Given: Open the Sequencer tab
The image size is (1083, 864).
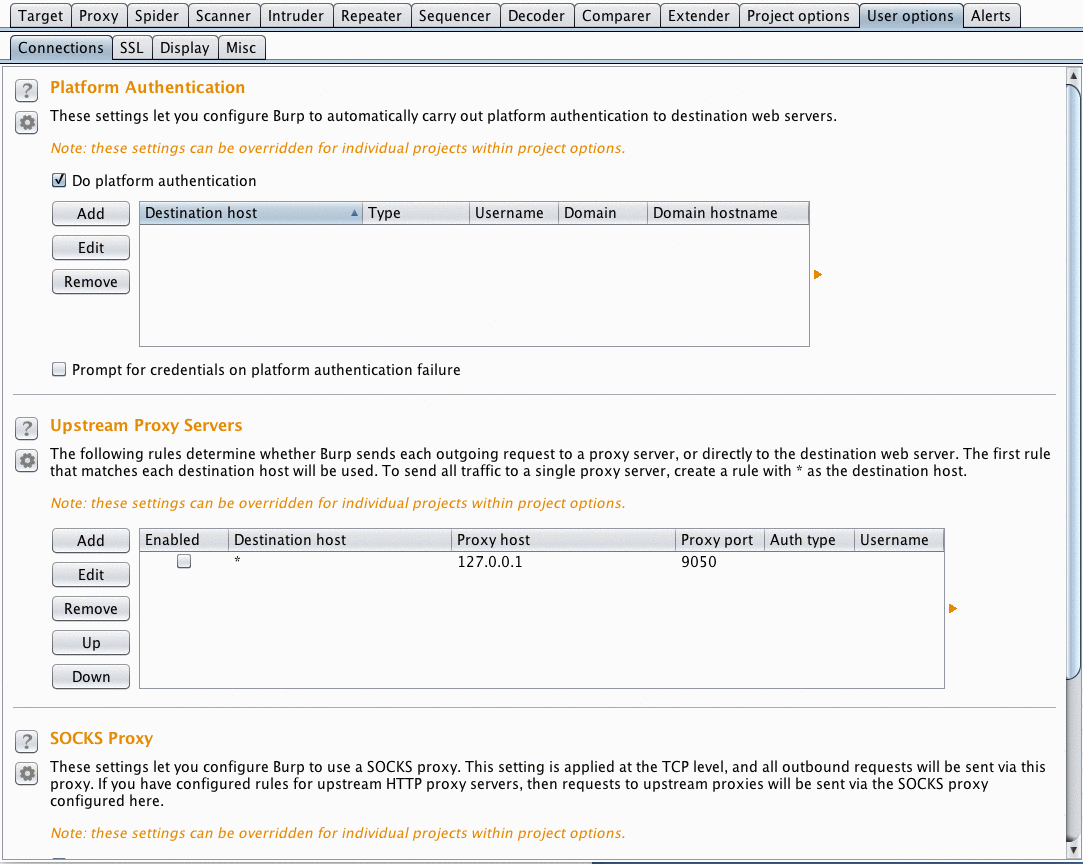Looking at the screenshot, I should 454,16.
